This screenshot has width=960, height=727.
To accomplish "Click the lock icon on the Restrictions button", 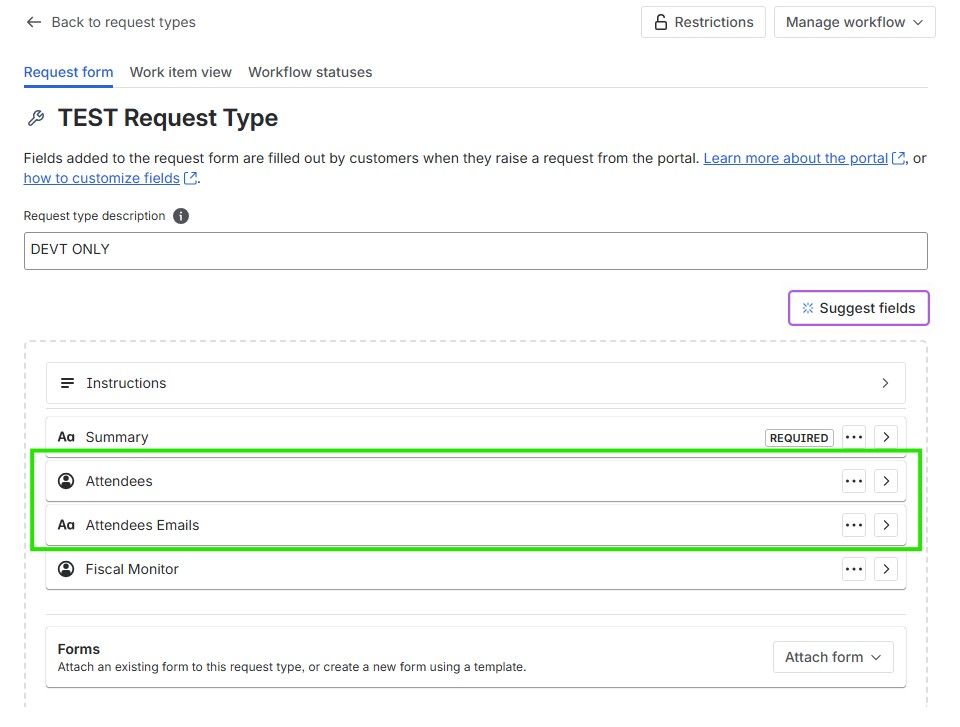I will point(660,21).
